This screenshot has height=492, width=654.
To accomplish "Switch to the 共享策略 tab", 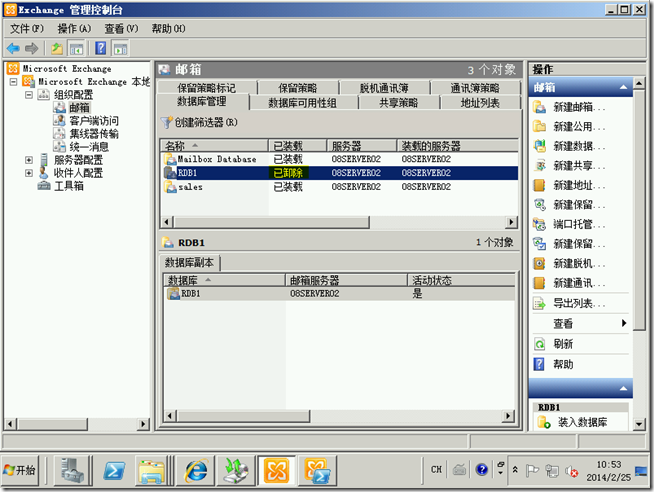I will click(399, 103).
